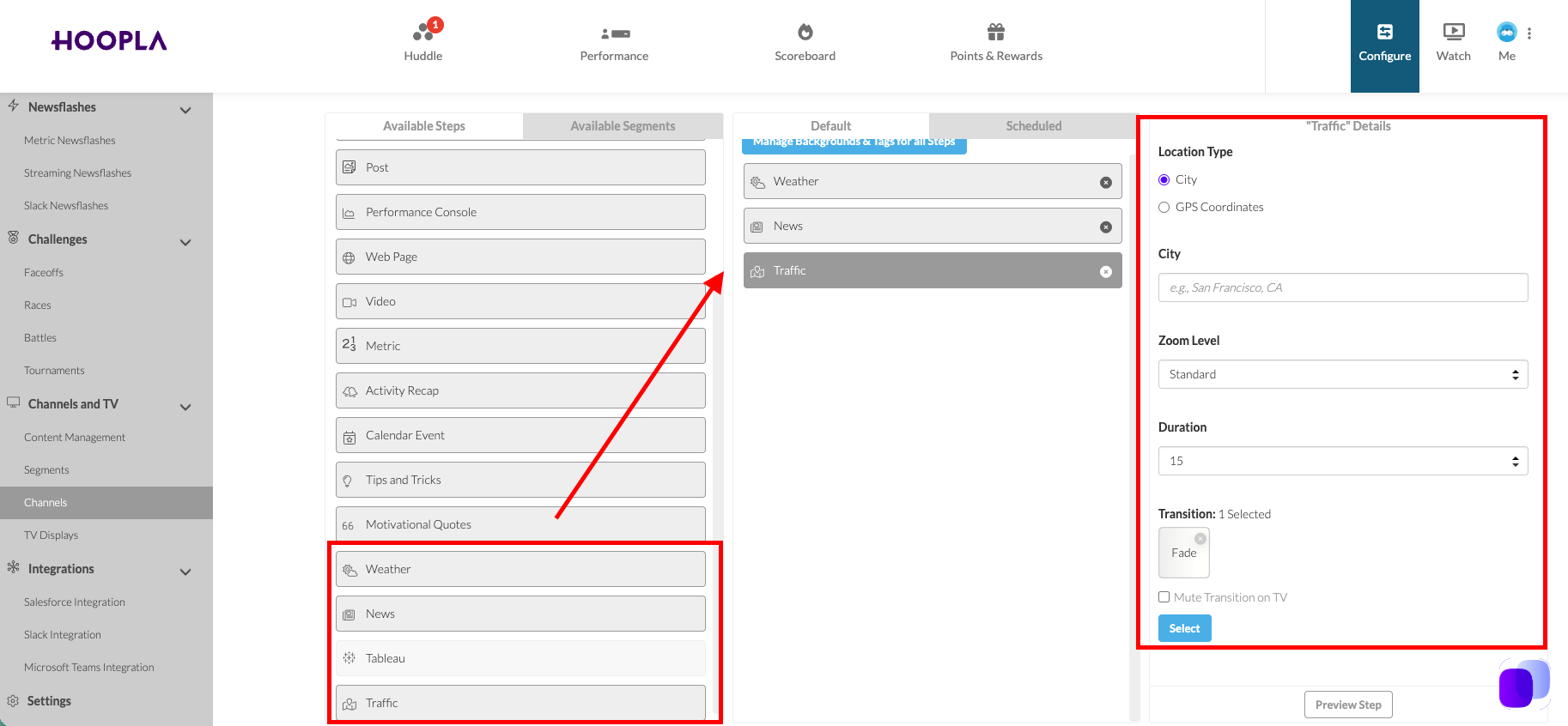Click Manage Backgrounds & Tags for all Steps
Viewport: 1568px width, 726px height.
click(x=854, y=144)
